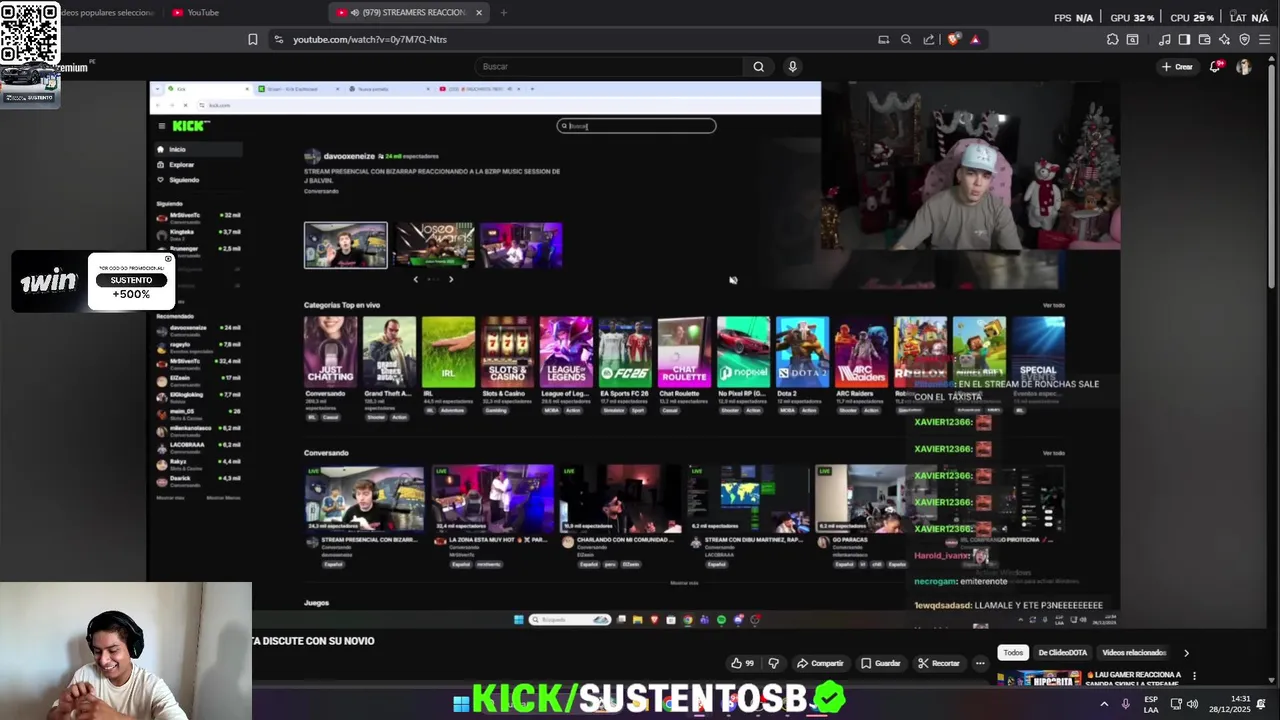Like the video with thumbs up
Image resolution: width=1280 pixels, height=720 pixels.
tap(742, 663)
